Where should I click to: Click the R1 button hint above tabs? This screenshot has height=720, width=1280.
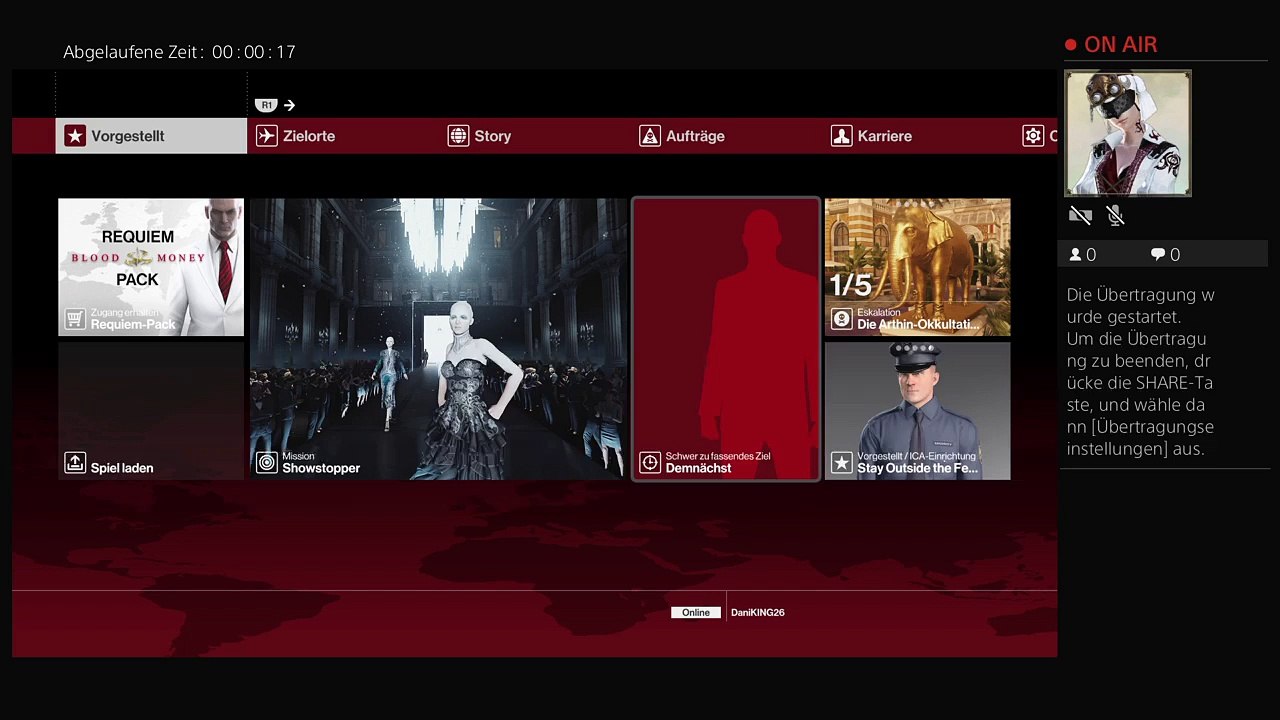coord(266,105)
